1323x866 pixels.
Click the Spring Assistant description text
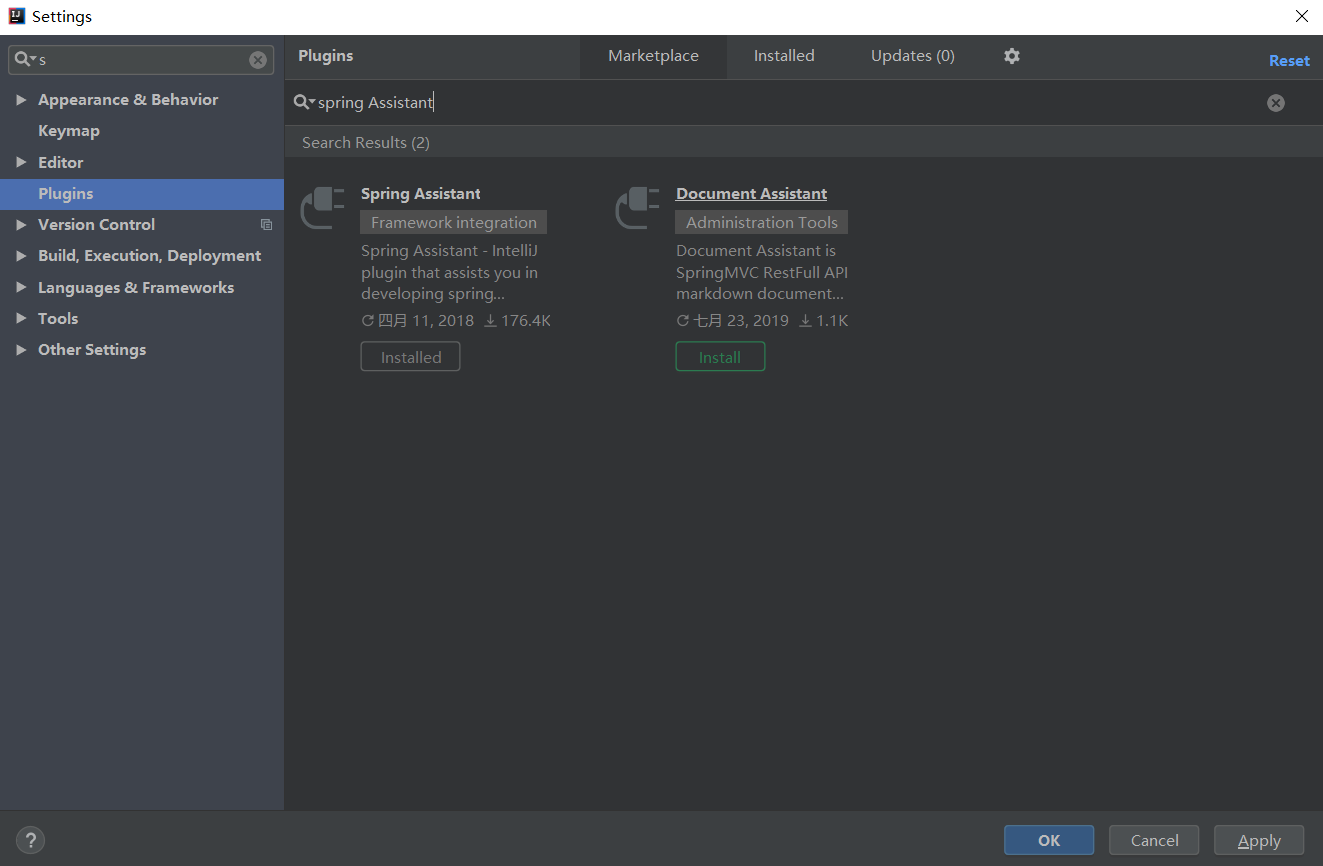(450, 272)
